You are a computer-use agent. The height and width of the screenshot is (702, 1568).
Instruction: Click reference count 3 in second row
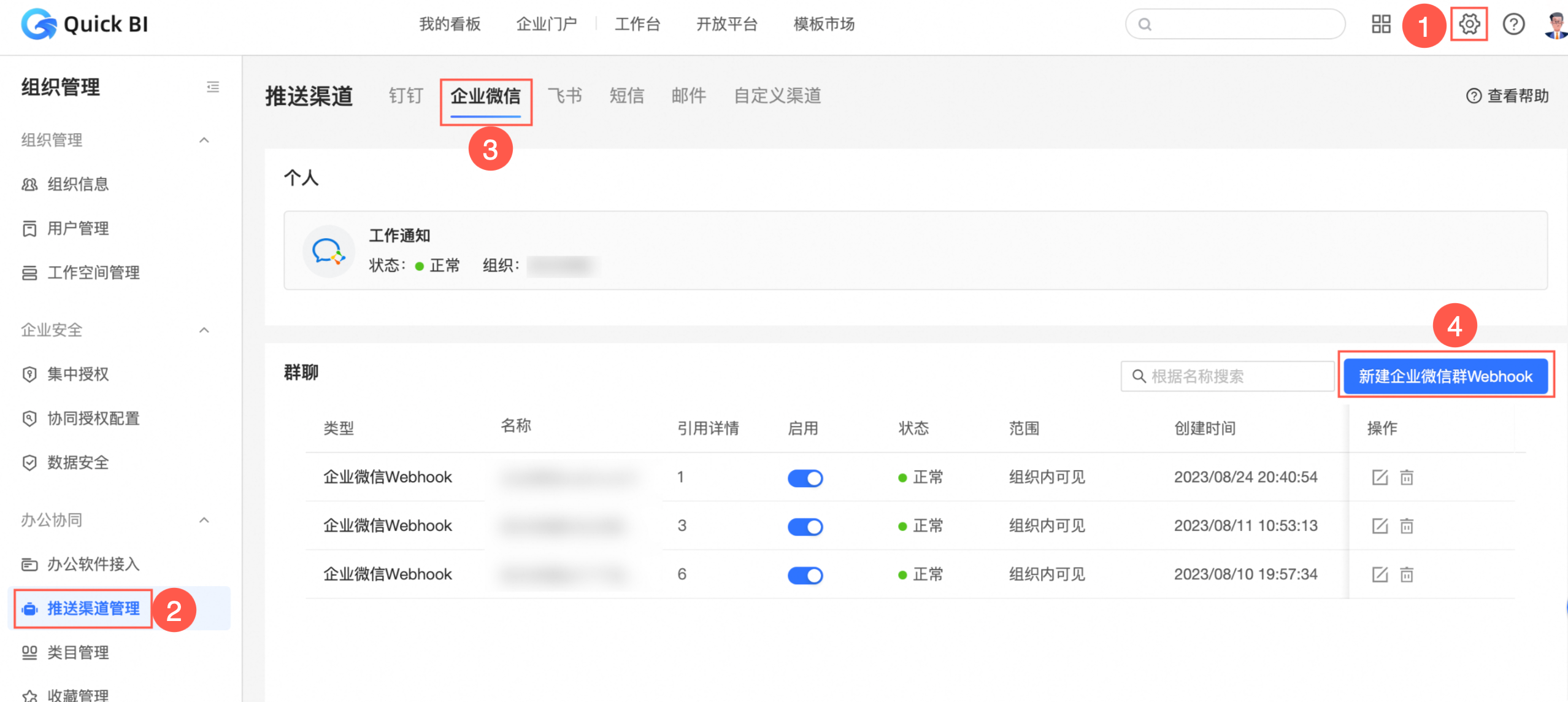point(682,525)
